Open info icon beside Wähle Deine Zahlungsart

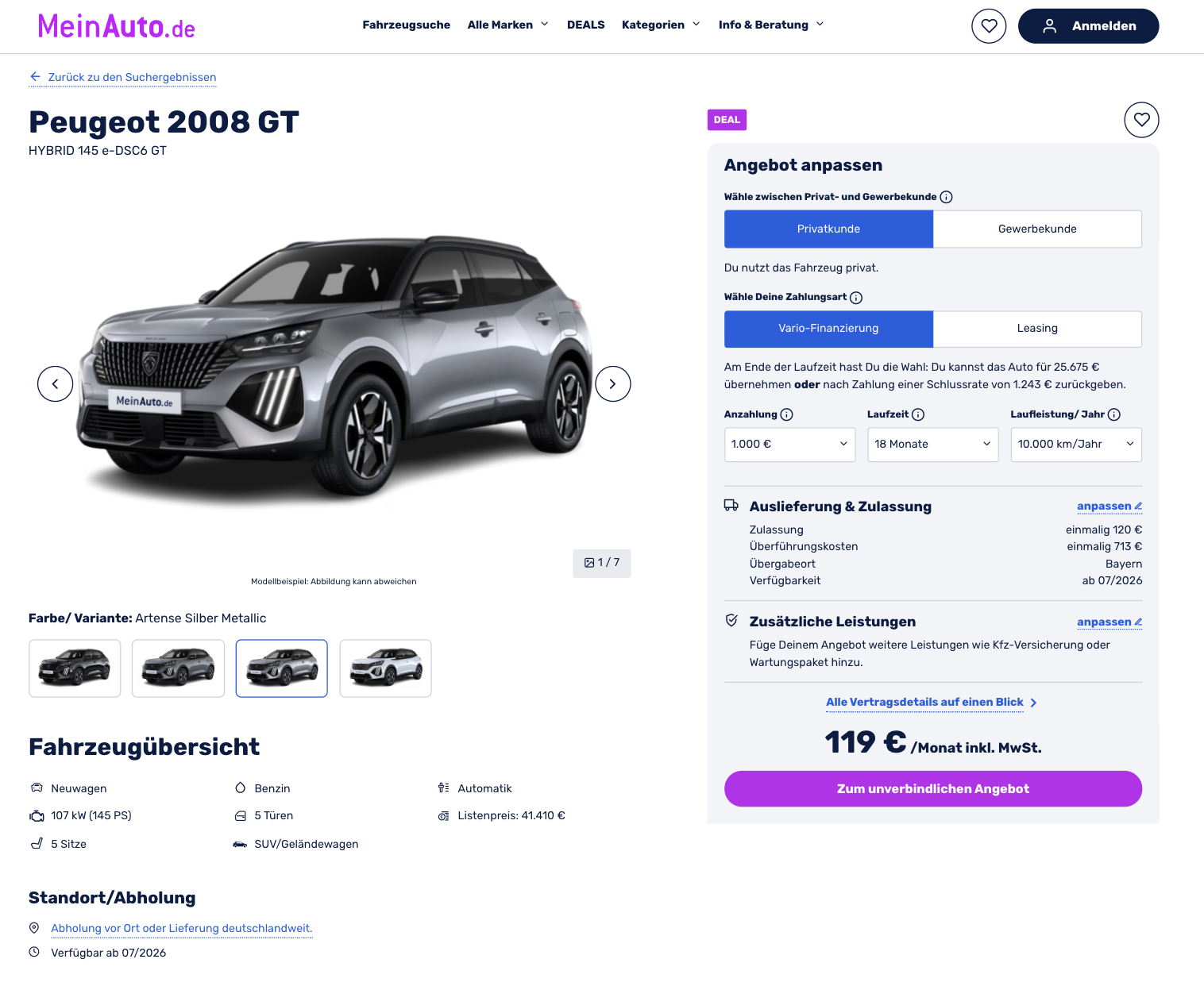pos(856,298)
